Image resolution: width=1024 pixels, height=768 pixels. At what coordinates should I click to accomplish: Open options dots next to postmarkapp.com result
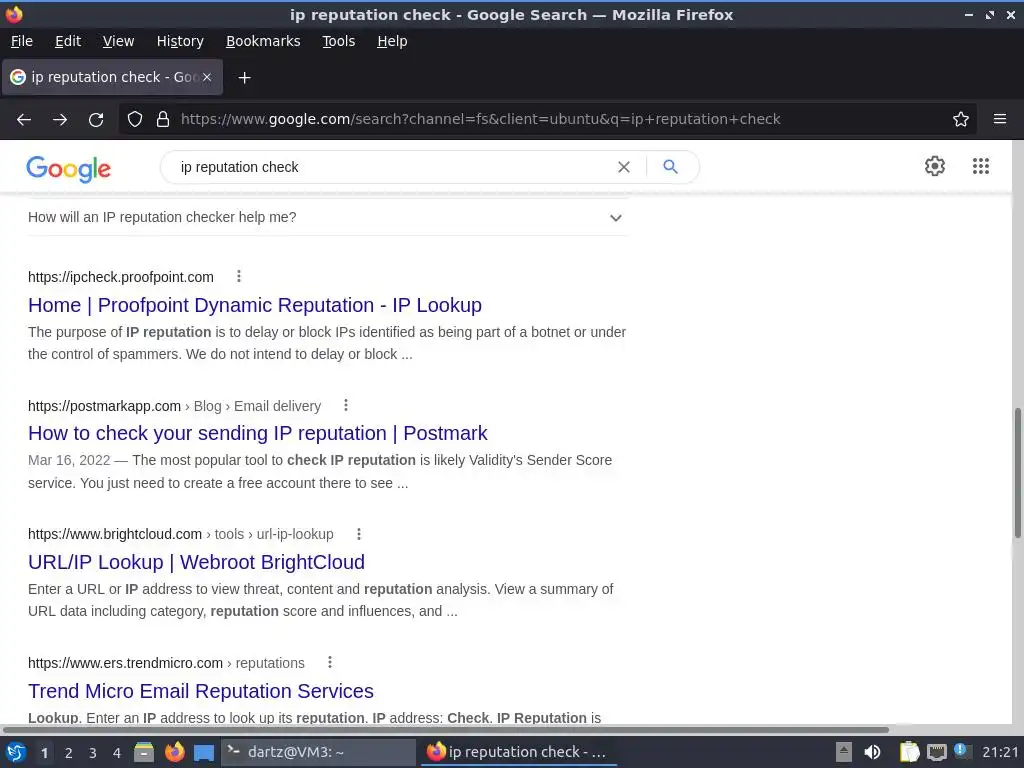[x=346, y=406]
